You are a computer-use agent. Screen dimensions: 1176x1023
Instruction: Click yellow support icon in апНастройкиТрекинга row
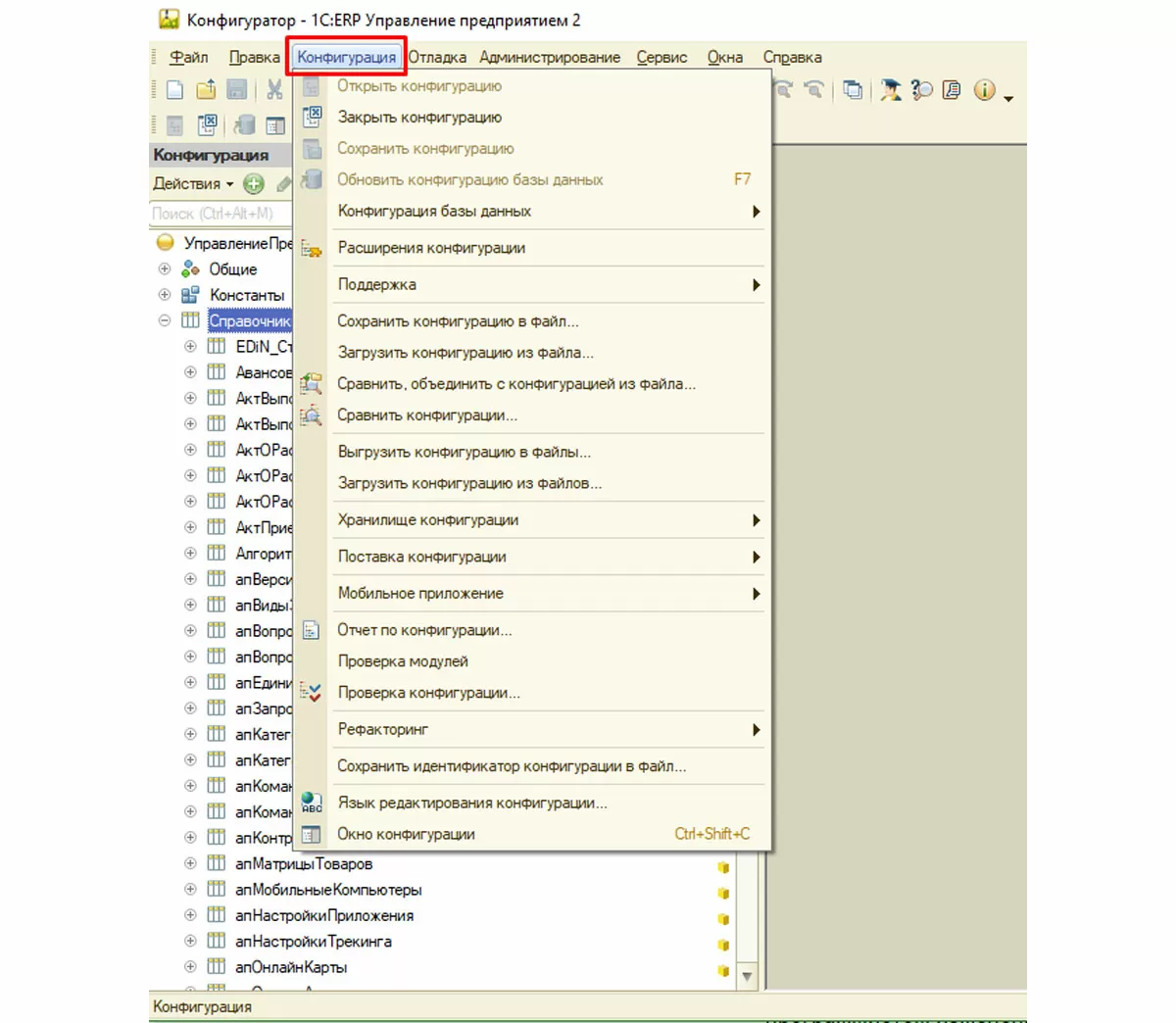723,945
